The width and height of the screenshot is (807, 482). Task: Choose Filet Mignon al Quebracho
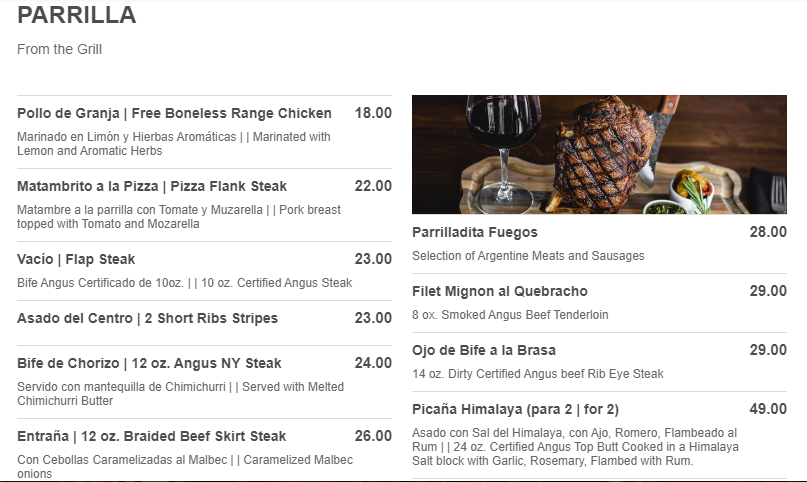[x=500, y=291]
